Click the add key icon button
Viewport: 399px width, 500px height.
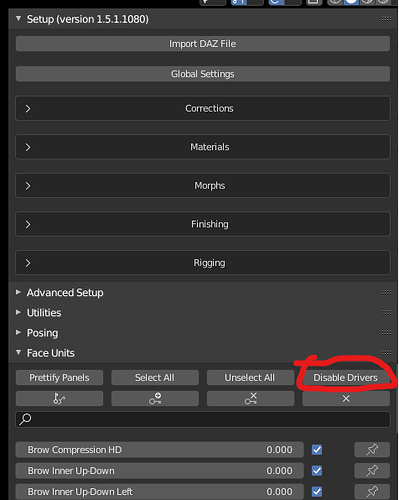point(155,399)
